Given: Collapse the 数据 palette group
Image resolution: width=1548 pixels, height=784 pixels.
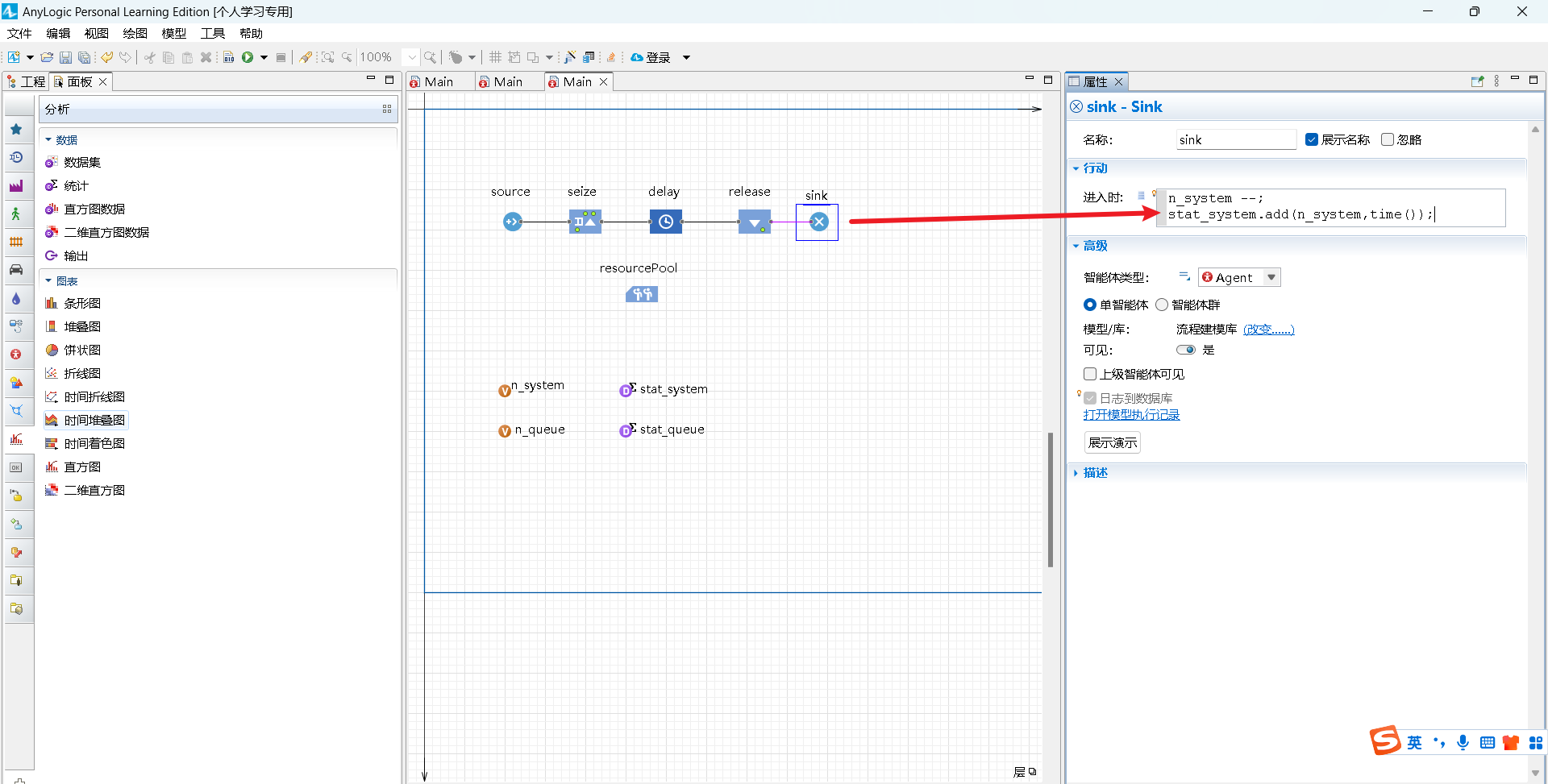Looking at the screenshot, I should [x=48, y=140].
